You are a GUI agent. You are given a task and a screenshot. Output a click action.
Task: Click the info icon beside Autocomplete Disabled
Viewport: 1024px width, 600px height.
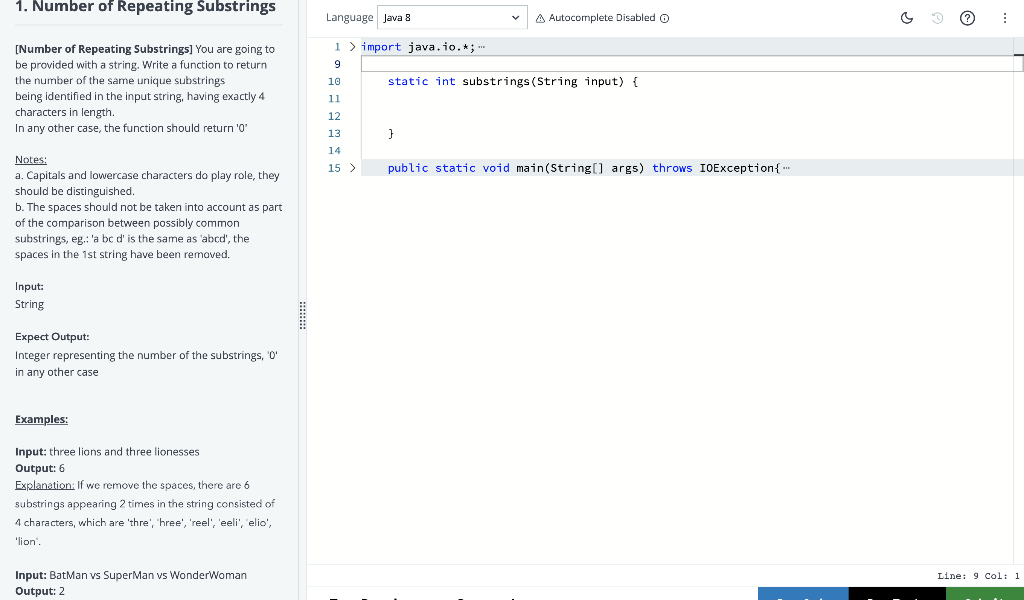[664, 18]
